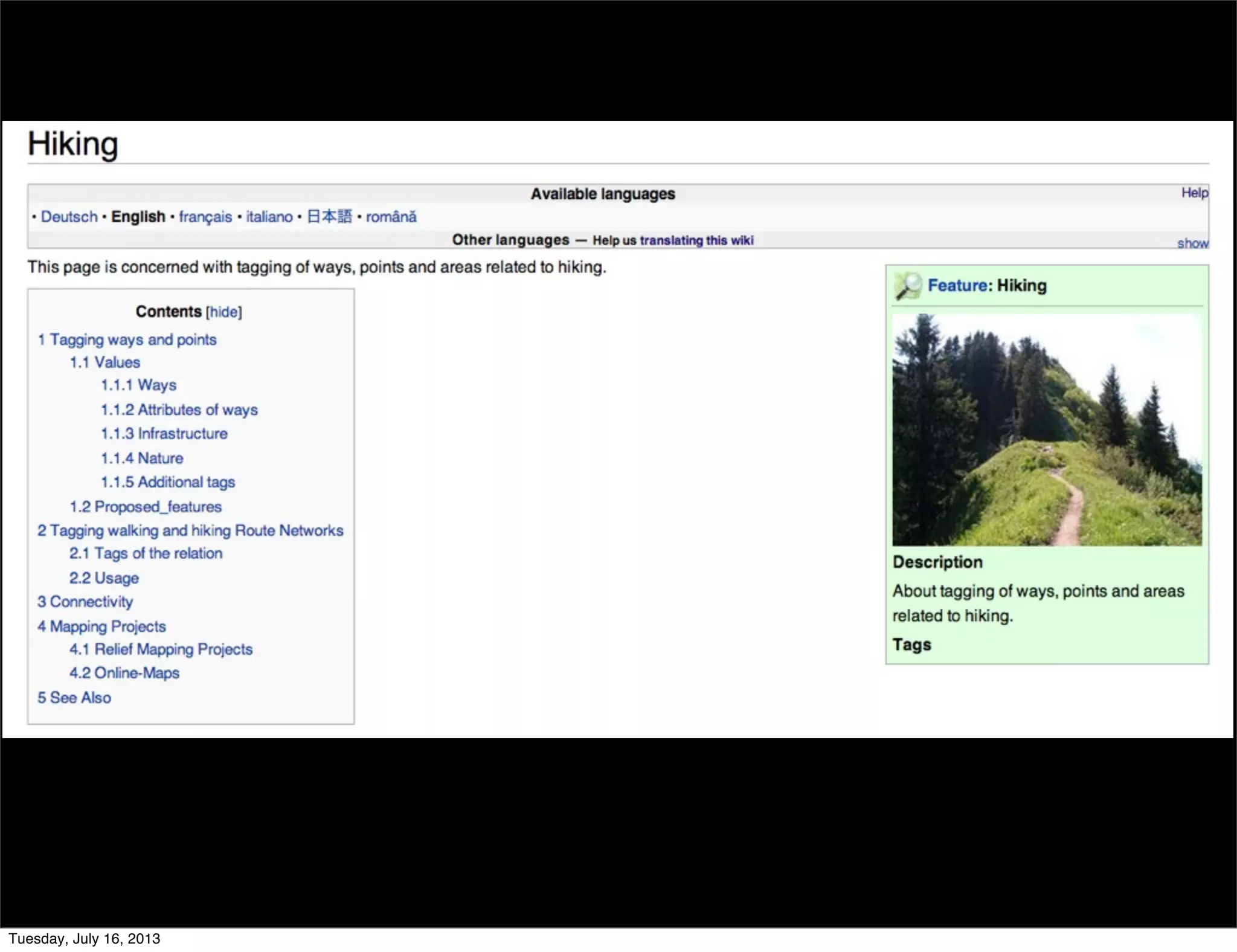
Task: Open the Japanese language version
Action: tap(329, 217)
